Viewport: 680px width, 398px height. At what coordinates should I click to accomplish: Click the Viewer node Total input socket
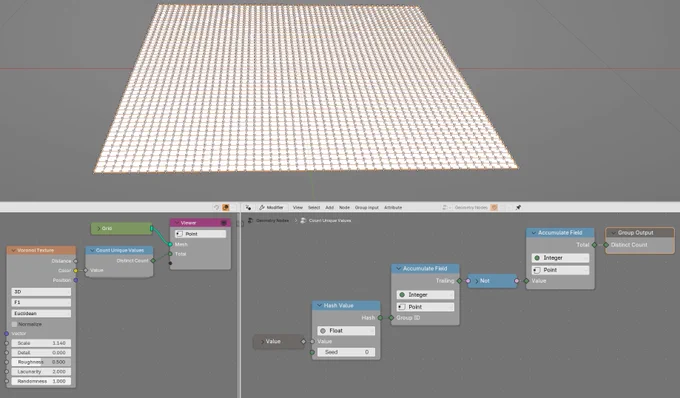170,254
